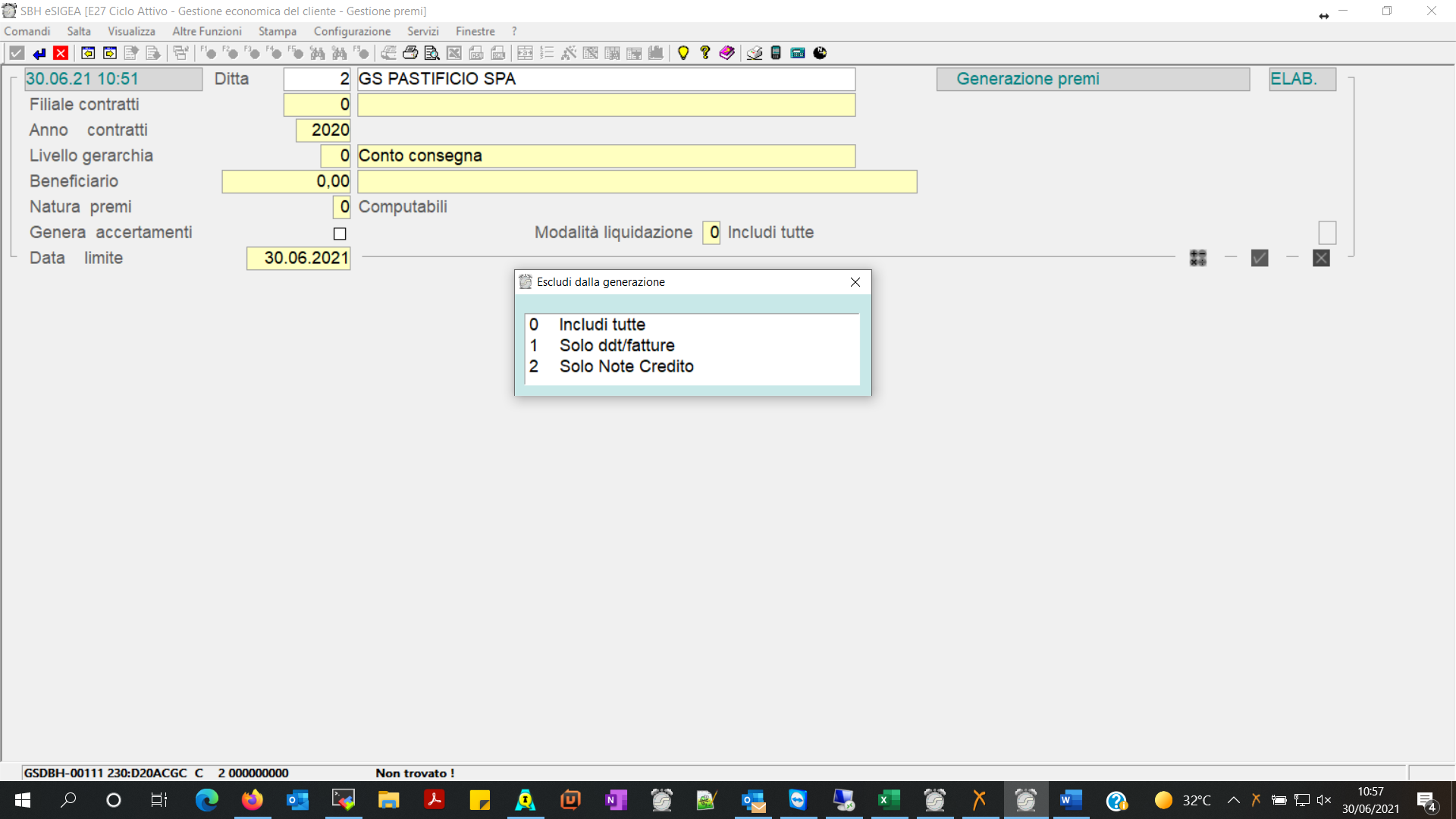Viewport: 1456px width, 819px height.
Task: Enable the Genera accertamenti checkbox
Action: point(340,234)
